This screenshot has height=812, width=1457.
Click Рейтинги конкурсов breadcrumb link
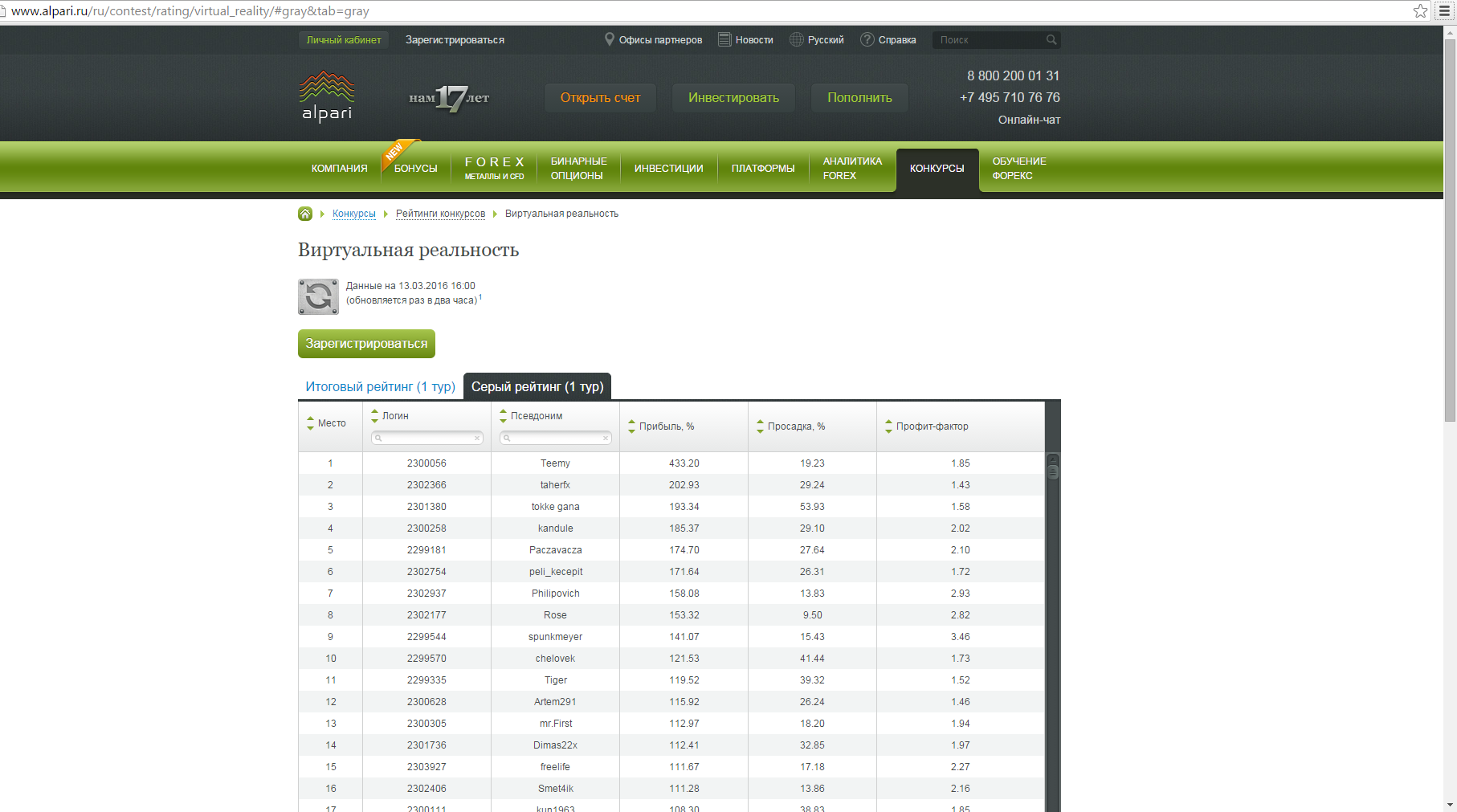pos(440,214)
